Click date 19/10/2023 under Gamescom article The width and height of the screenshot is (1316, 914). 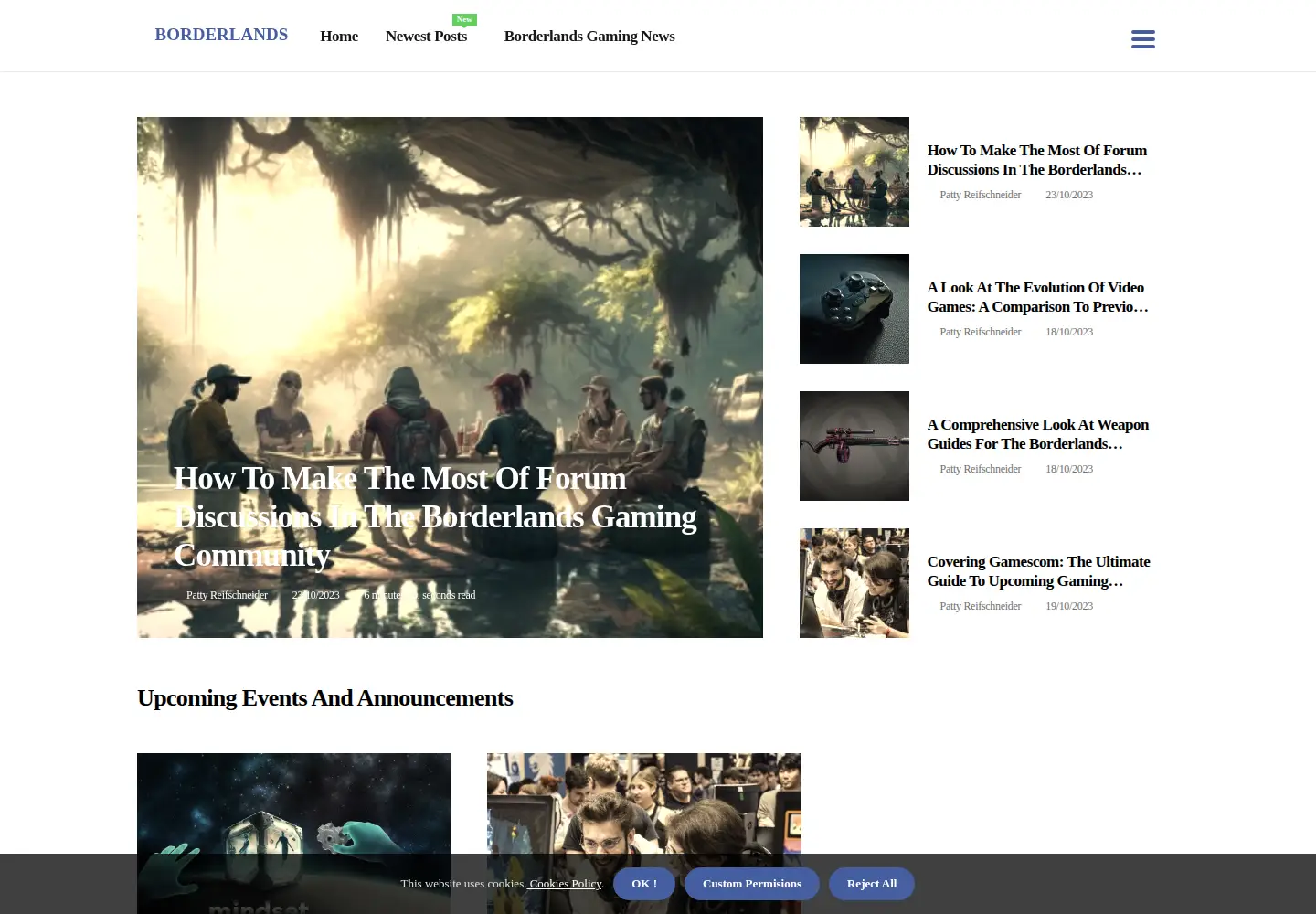click(1069, 606)
